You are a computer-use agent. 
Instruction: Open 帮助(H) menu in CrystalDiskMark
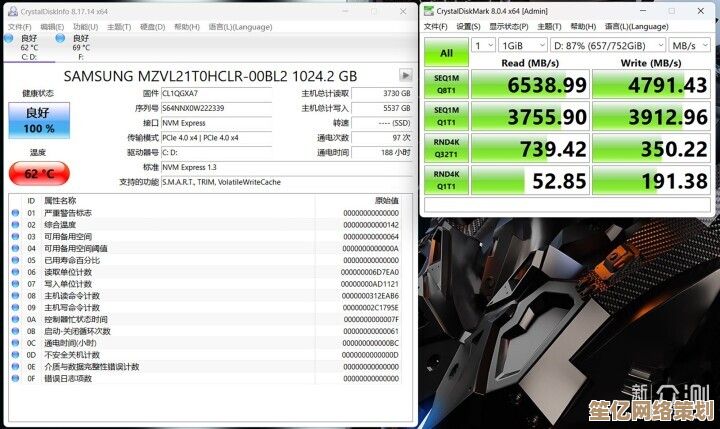[x=583, y=27]
